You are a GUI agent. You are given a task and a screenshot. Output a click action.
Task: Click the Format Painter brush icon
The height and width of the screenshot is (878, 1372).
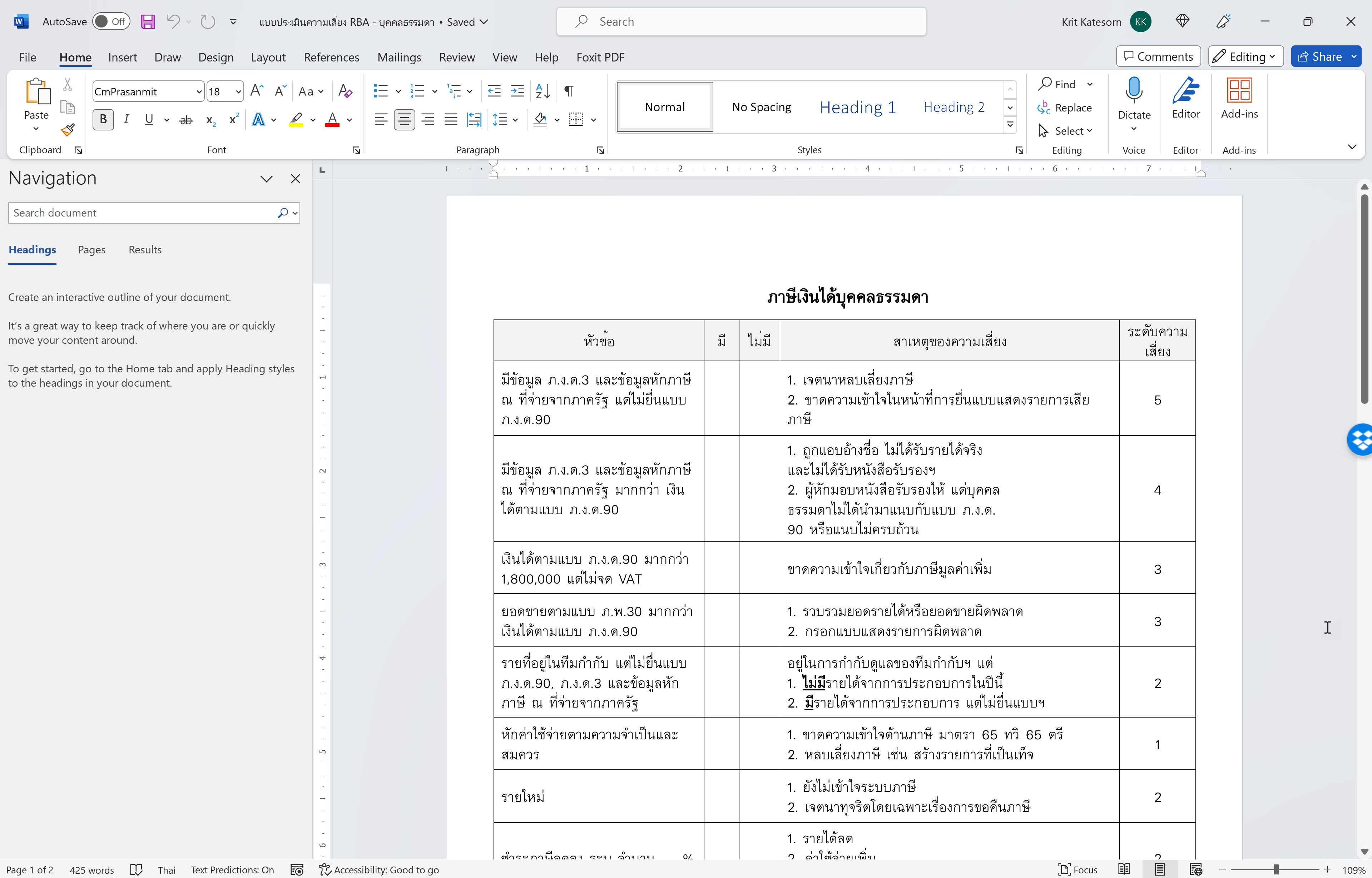click(x=67, y=130)
